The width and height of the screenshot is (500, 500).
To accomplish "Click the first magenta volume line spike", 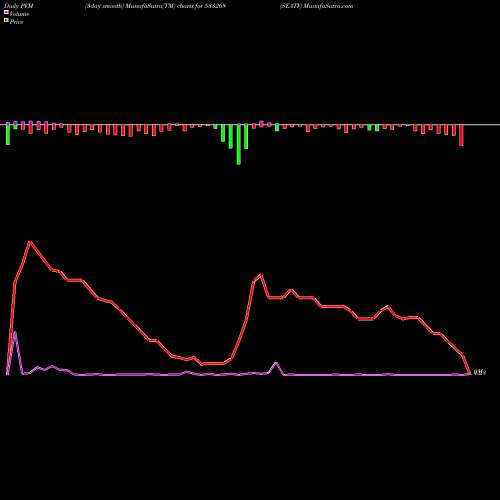I will click(15, 332).
